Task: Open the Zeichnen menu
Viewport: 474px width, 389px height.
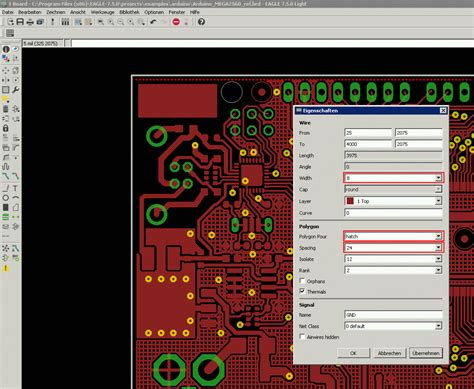Action: [55, 12]
